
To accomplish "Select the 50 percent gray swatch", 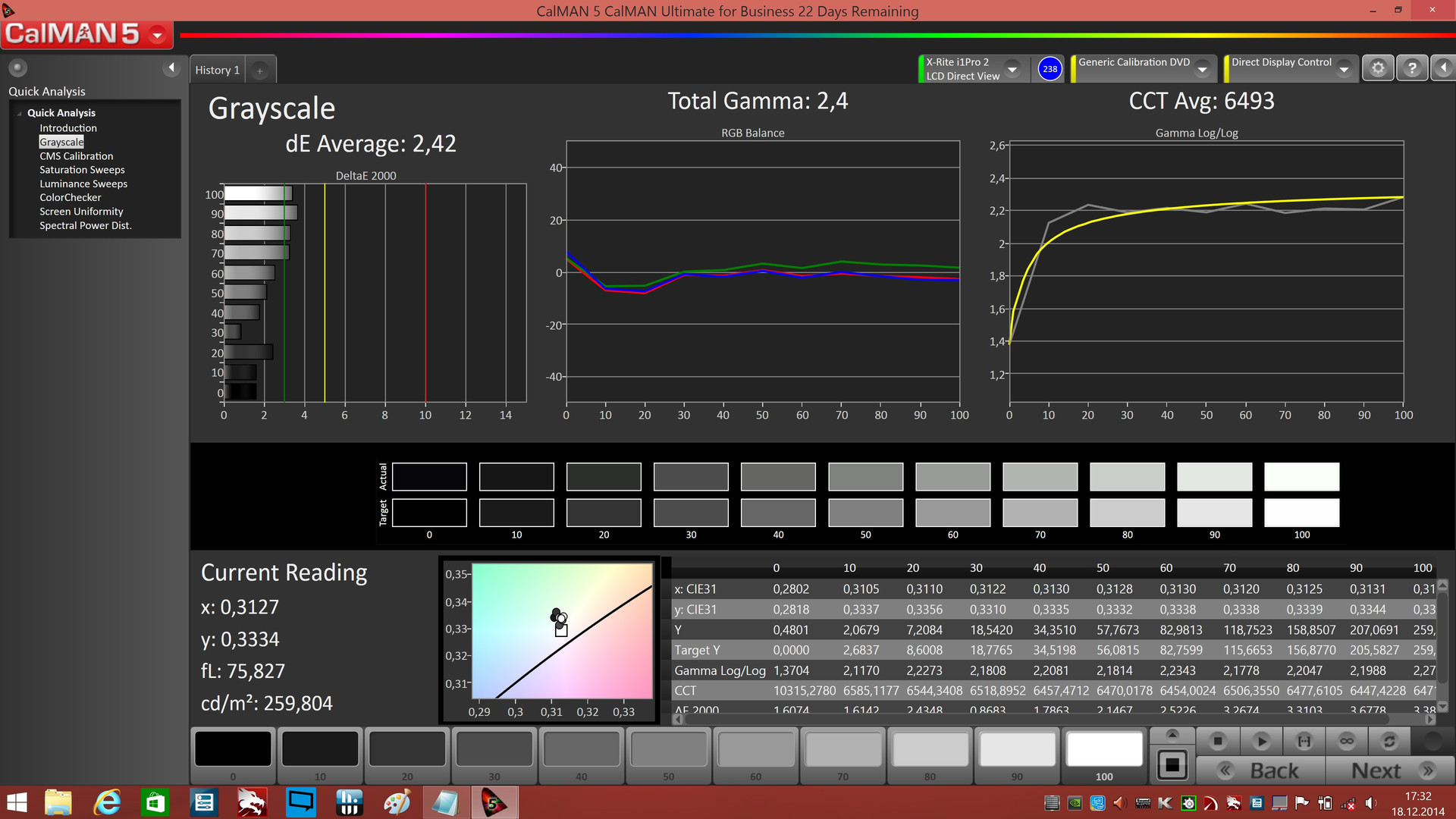I will pos(668,751).
